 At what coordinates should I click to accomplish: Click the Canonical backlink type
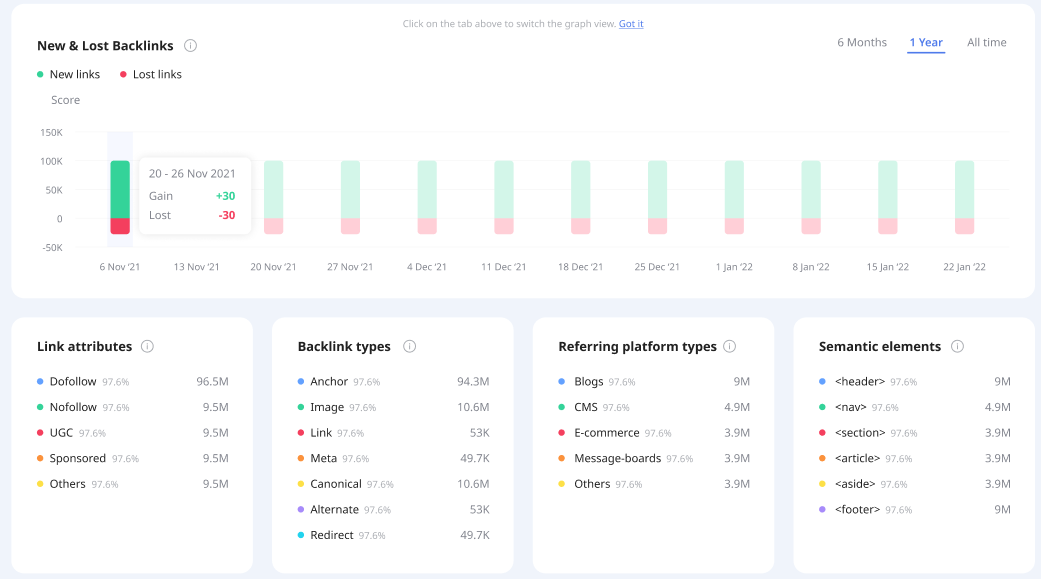click(394, 484)
